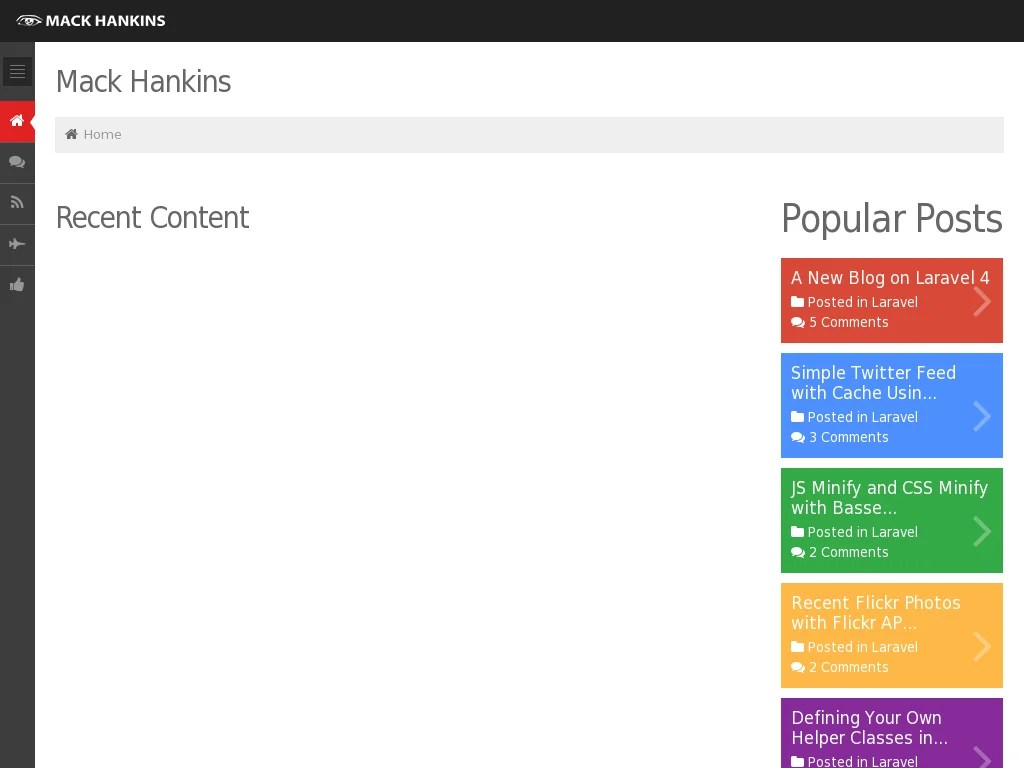Viewport: 1024px width, 768px height.
Task: Click the green JS Minify post tile
Action: (890, 520)
